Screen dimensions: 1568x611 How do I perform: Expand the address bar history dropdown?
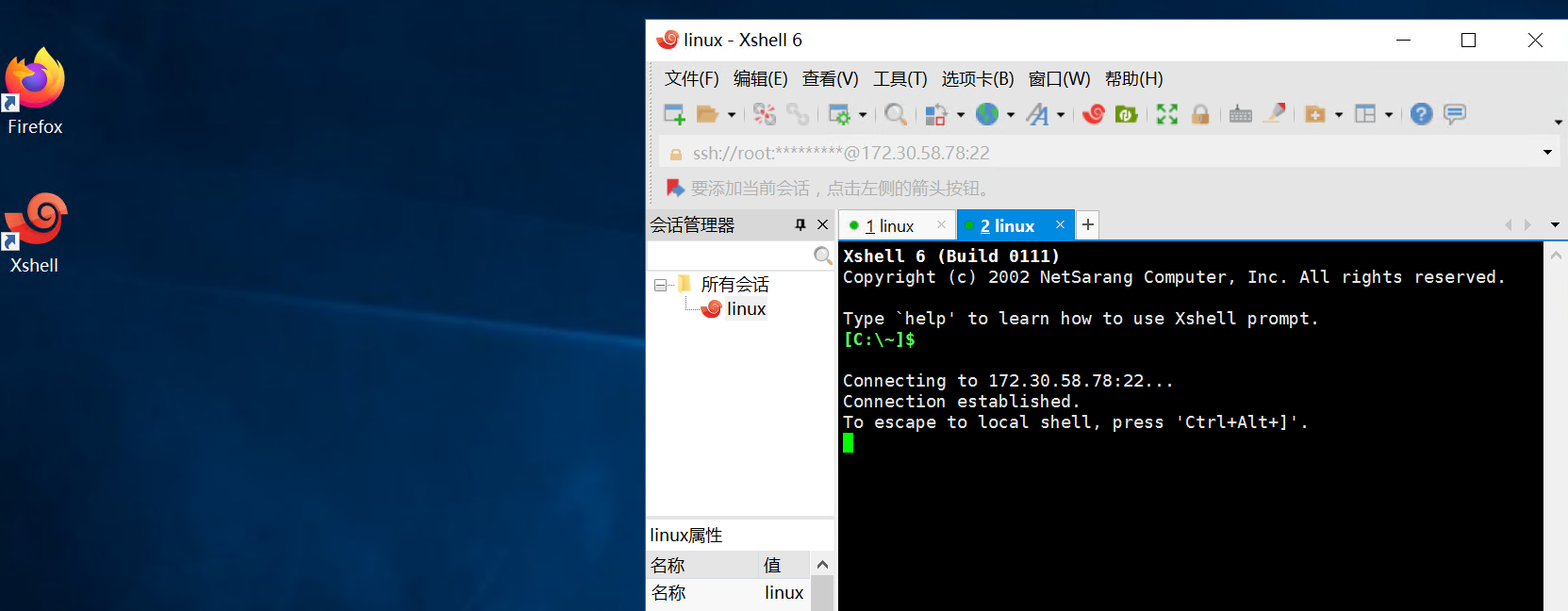point(1547,153)
